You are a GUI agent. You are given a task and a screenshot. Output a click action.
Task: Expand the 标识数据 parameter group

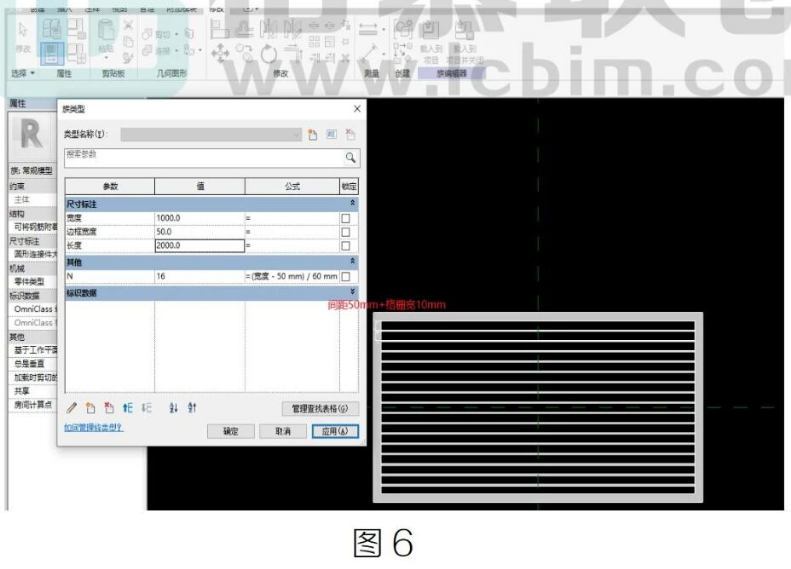tap(352, 292)
